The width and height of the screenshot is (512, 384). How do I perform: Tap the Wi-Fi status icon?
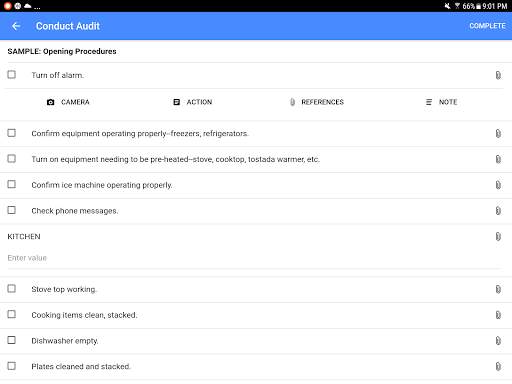tap(457, 6)
